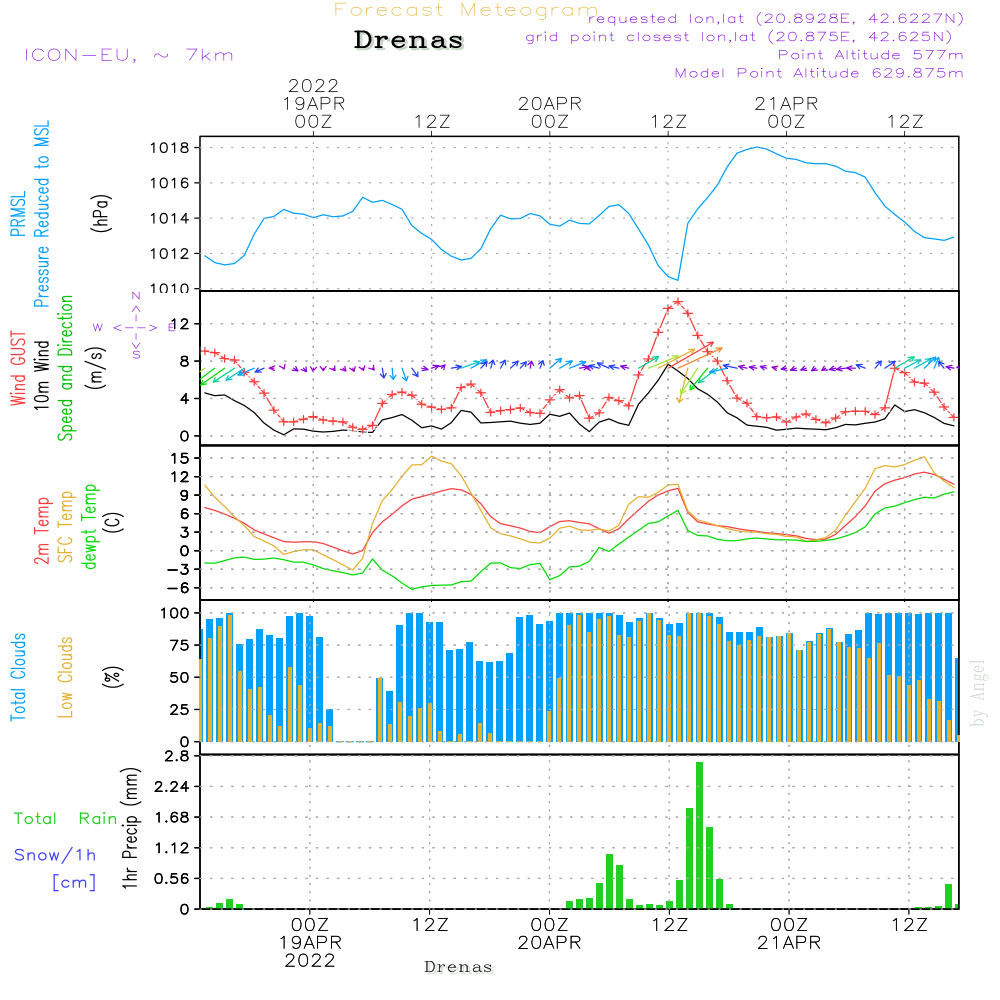Select the 'requested lon,lat (20.8928E, 42.6227N)' line

(776, 18)
